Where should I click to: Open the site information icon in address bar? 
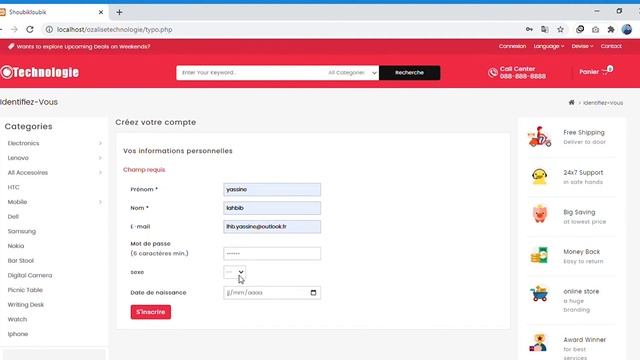point(49,29)
